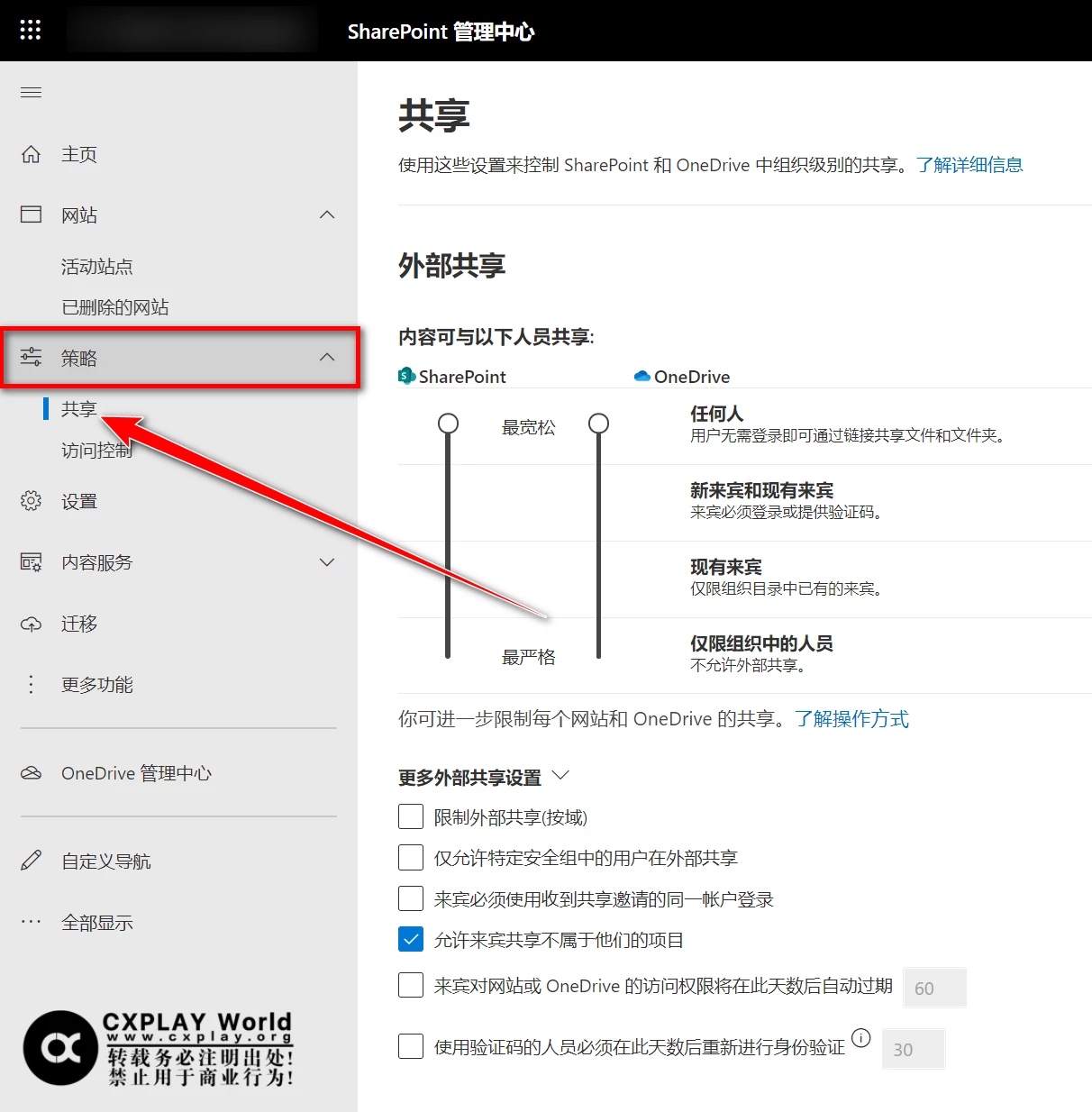The height and width of the screenshot is (1112, 1092).
Task: Enable verification code re-authentication checkbox
Action: 411,1046
